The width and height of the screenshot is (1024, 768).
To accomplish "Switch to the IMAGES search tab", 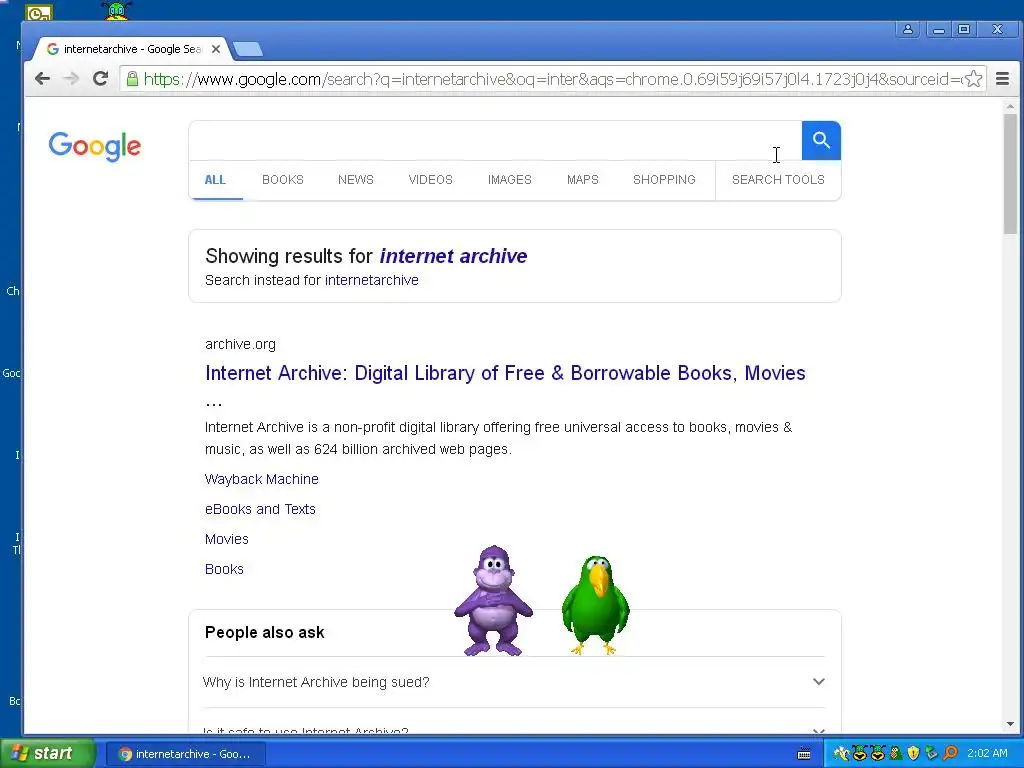I will [509, 180].
